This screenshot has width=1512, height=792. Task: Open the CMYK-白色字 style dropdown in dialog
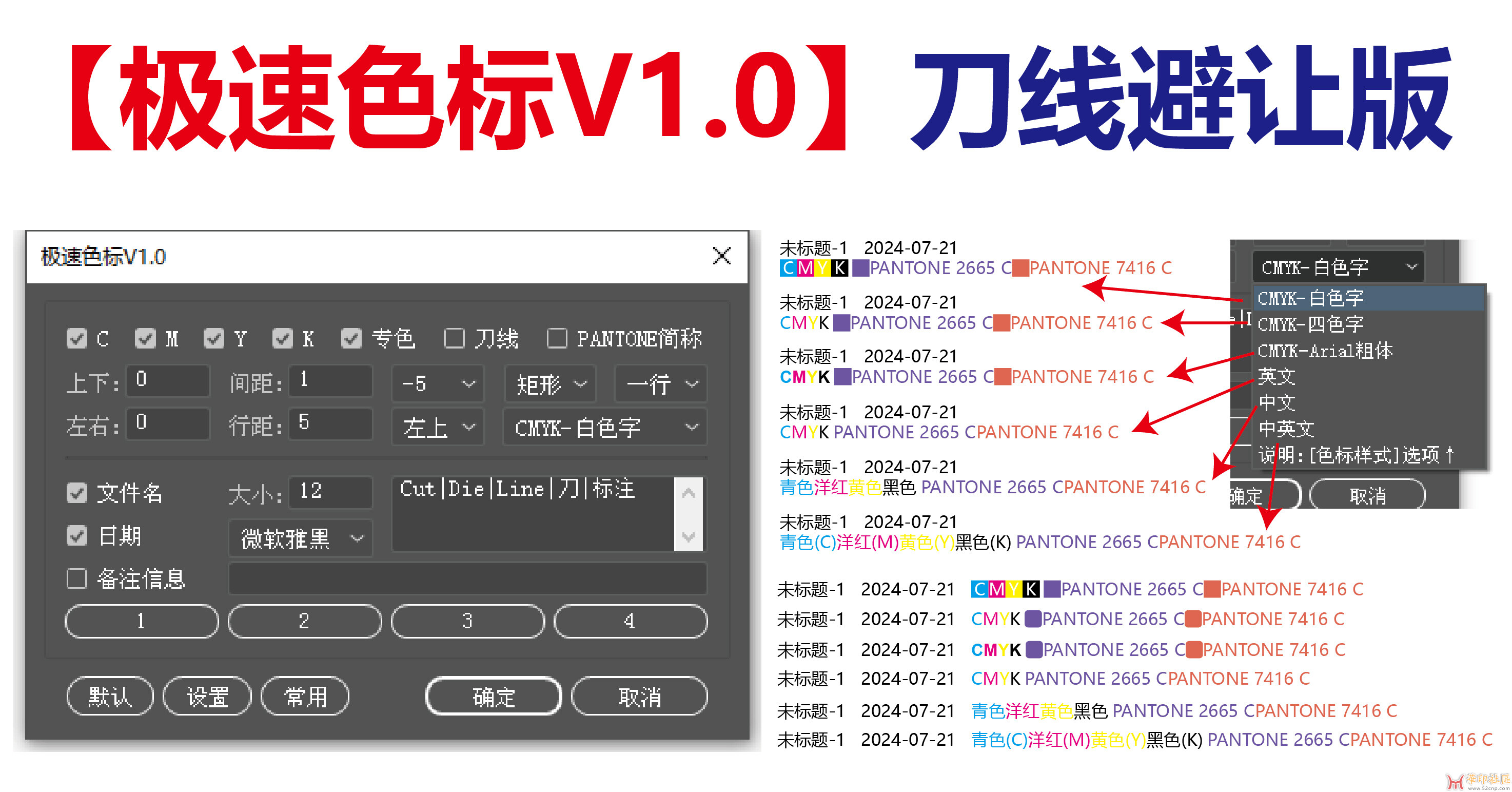(x=605, y=427)
